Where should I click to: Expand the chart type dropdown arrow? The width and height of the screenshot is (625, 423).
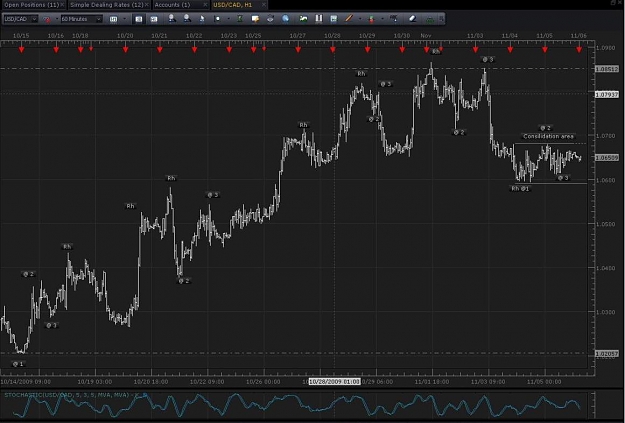pos(124,19)
